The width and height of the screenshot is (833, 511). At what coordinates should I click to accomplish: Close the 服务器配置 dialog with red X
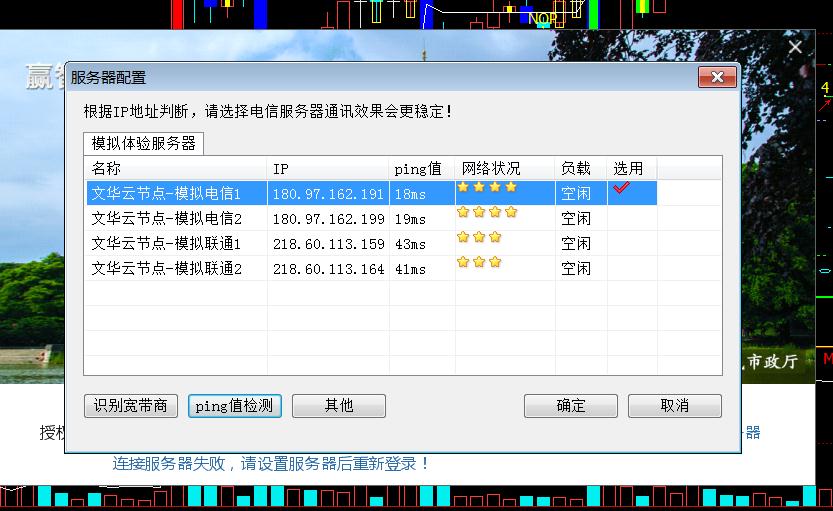[717, 78]
